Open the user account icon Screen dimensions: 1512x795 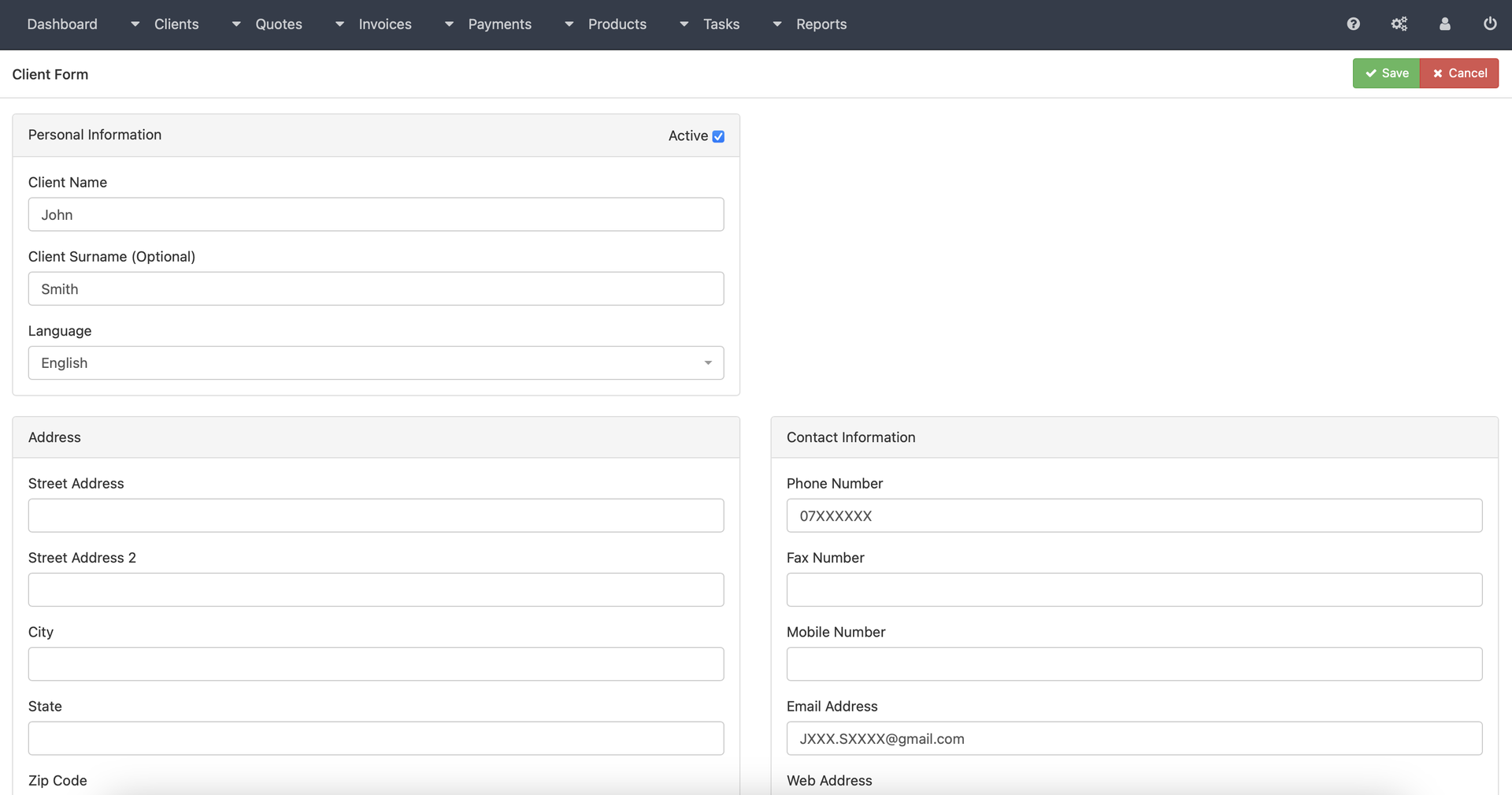coord(1444,24)
